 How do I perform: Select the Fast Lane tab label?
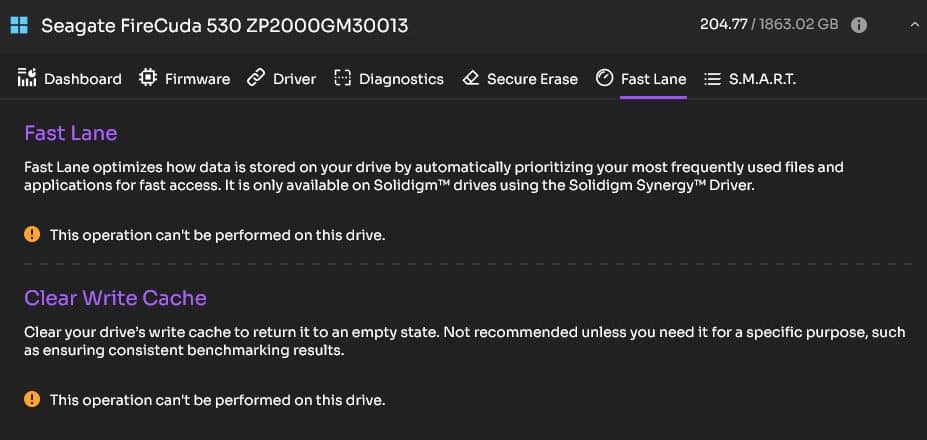(x=653, y=79)
